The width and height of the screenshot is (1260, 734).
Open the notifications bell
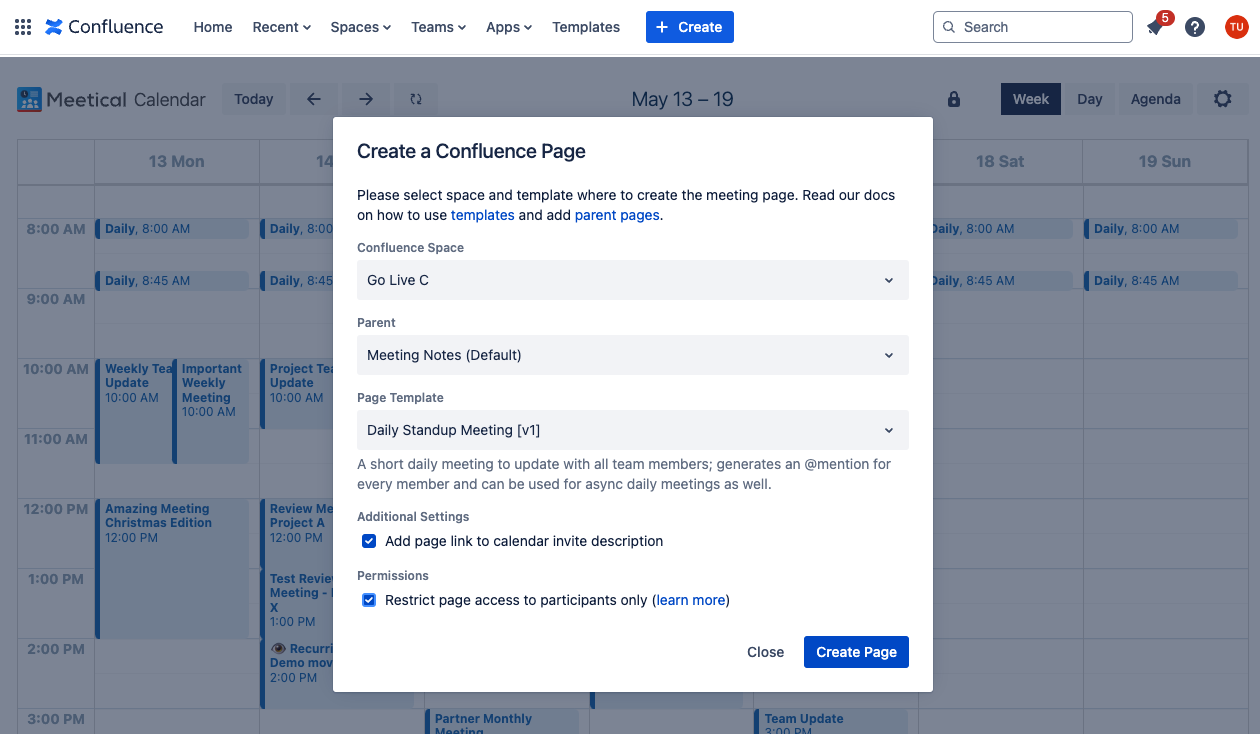(1154, 27)
